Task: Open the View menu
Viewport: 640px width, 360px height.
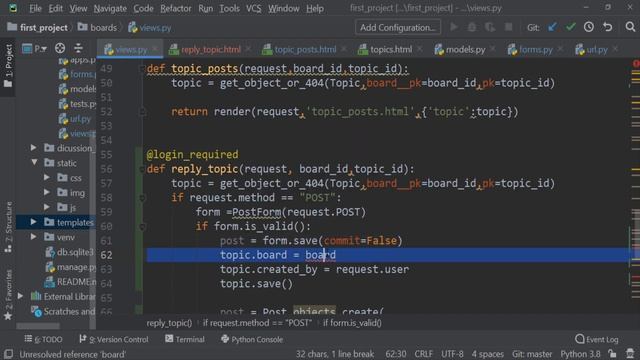Action: [78, 8]
